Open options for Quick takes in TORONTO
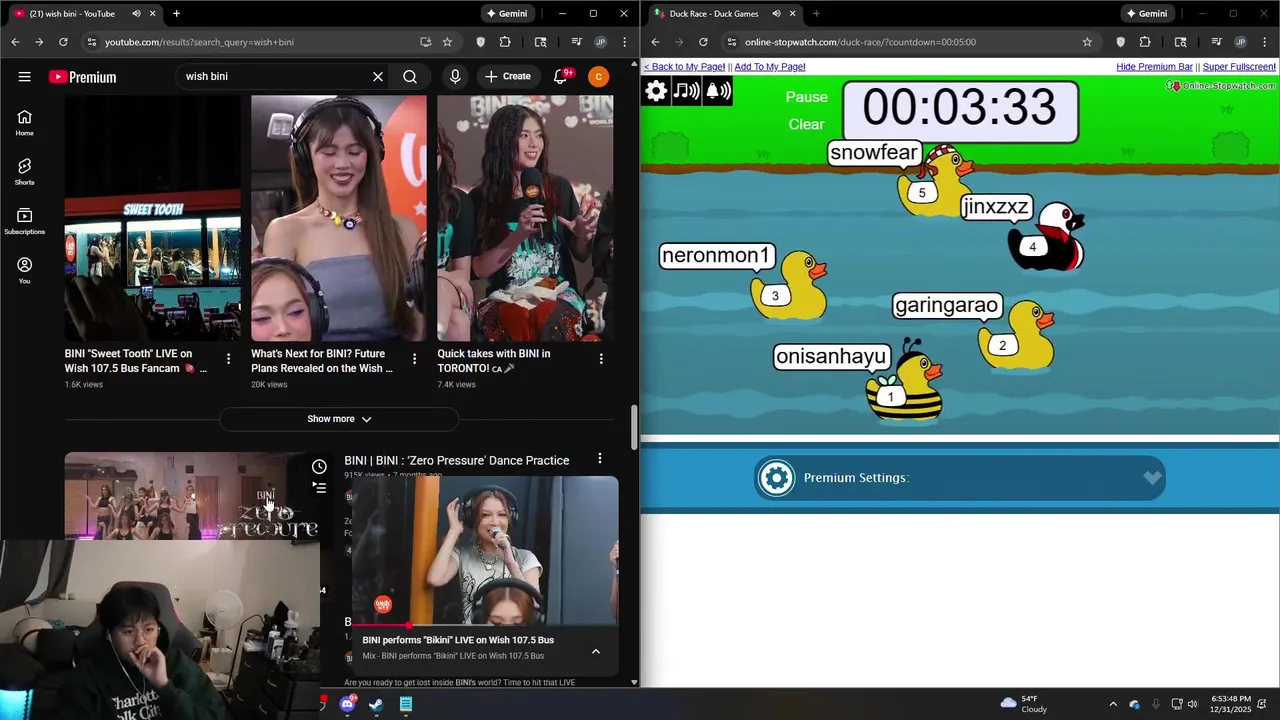This screenshot has height=720, width=1280. (x=601, y=359)
